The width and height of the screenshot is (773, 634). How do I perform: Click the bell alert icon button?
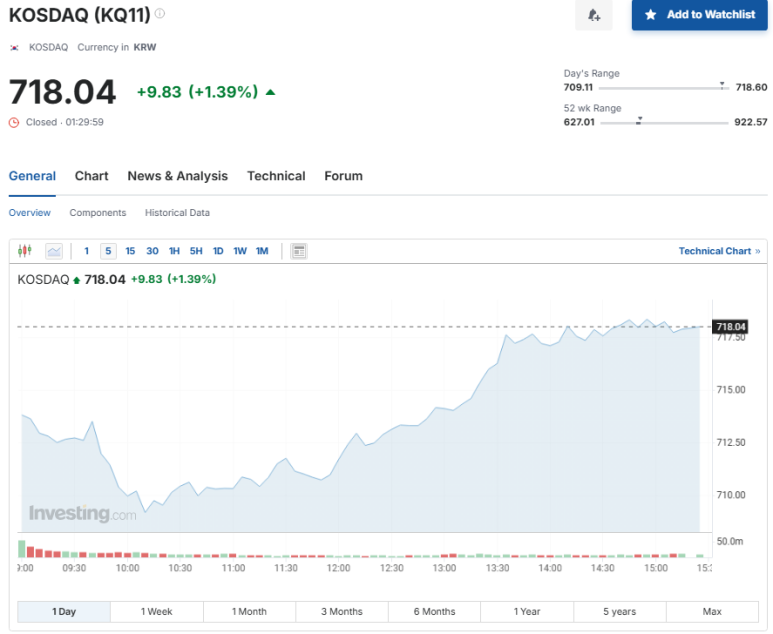coord(594,15)
